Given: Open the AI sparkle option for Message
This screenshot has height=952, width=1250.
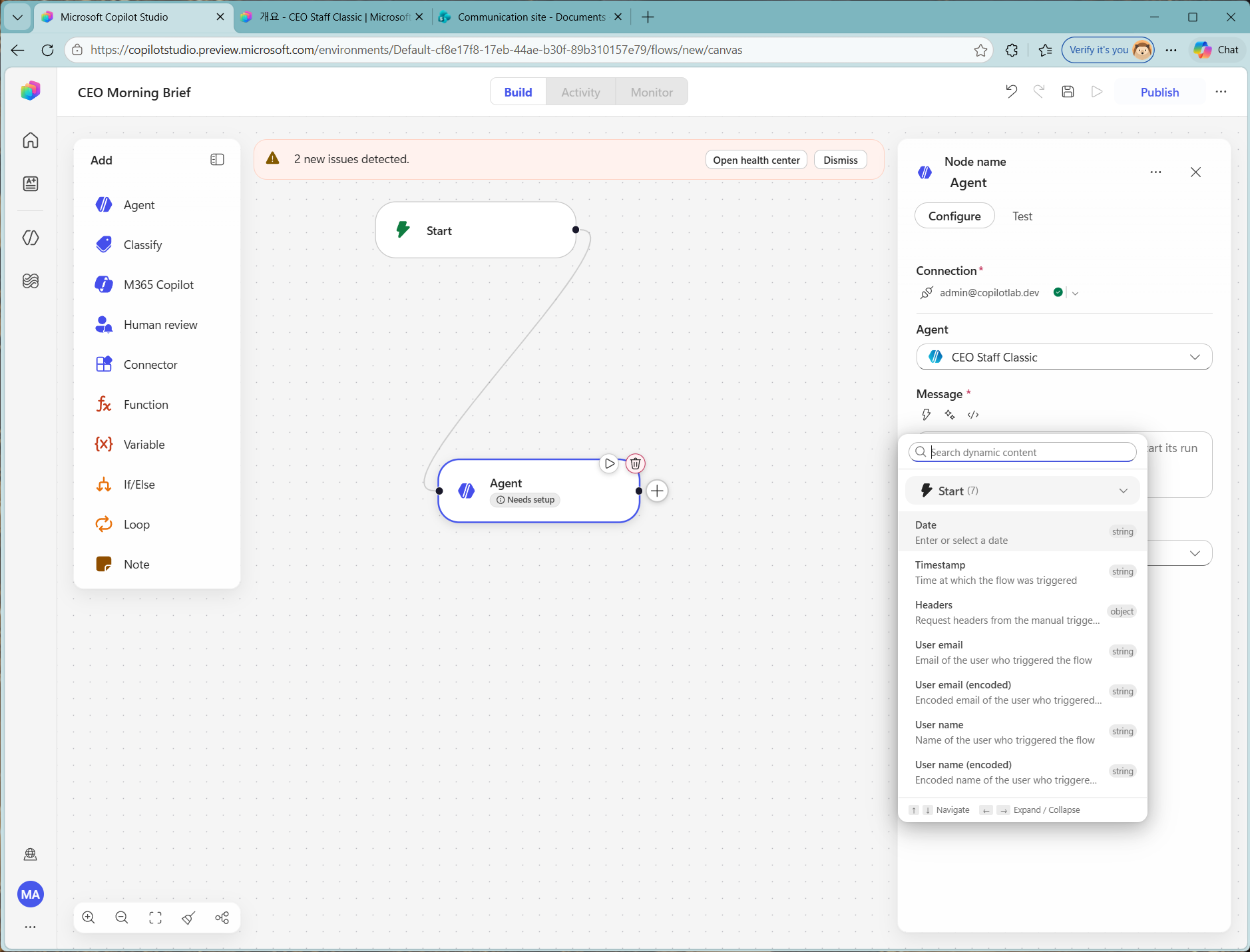Looking at the screenshot, I should [950, 415].
